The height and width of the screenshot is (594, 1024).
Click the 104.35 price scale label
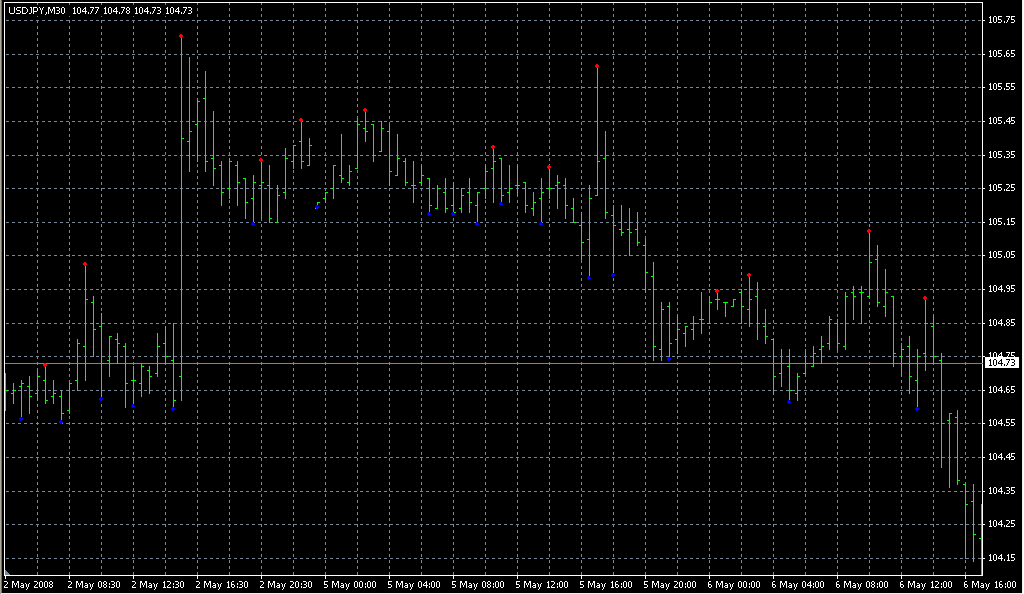(1001, 490)
